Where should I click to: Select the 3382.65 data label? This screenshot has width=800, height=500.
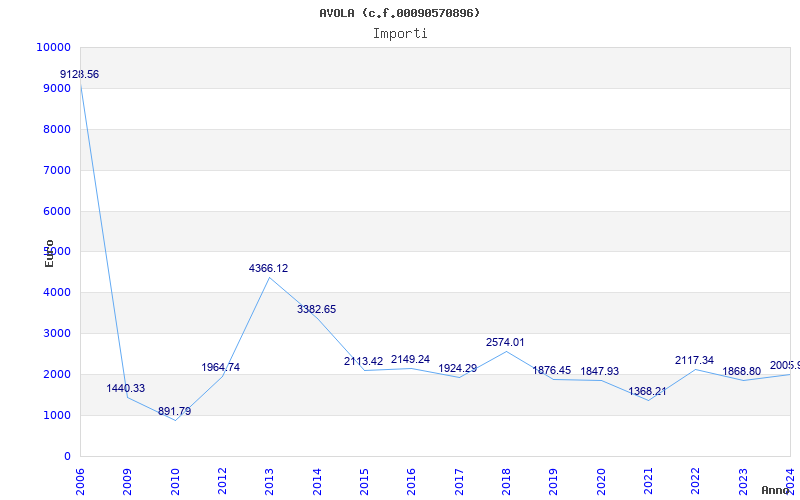point(316,309)
